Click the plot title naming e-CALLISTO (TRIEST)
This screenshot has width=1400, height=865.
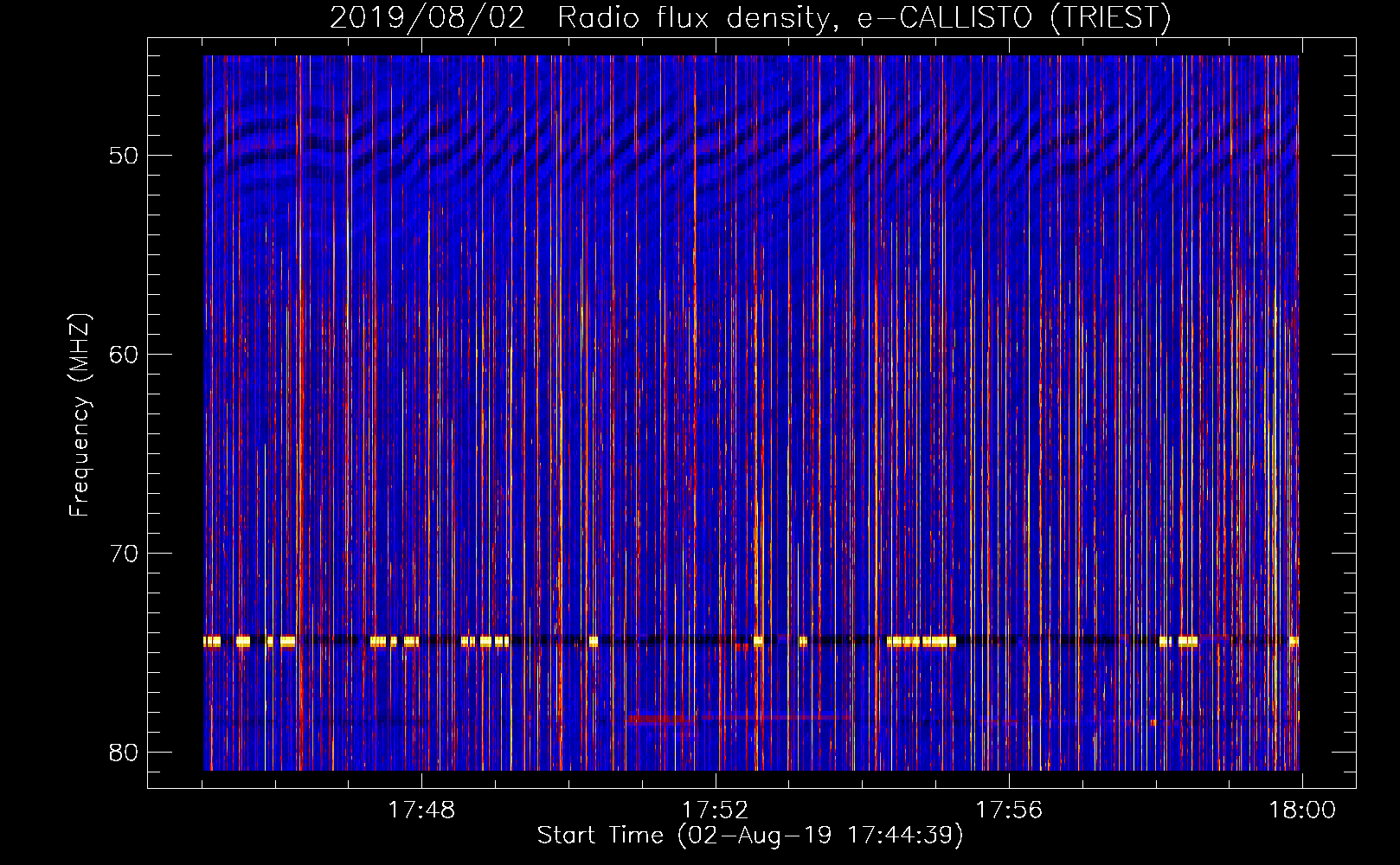tap(750, 18)
